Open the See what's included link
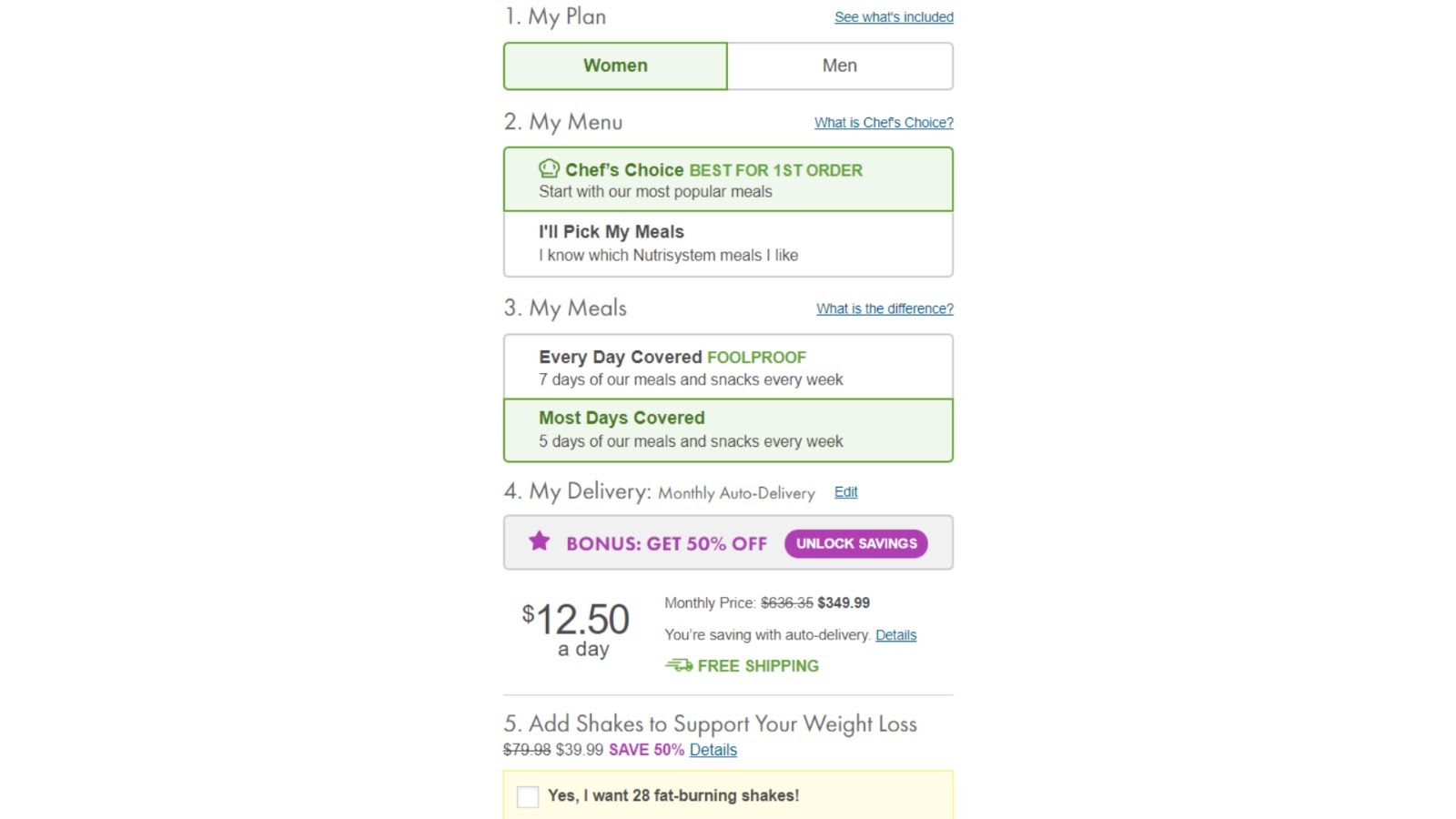Image resolution: width=1456 pixels, height=819 pixels. point(894,17)
